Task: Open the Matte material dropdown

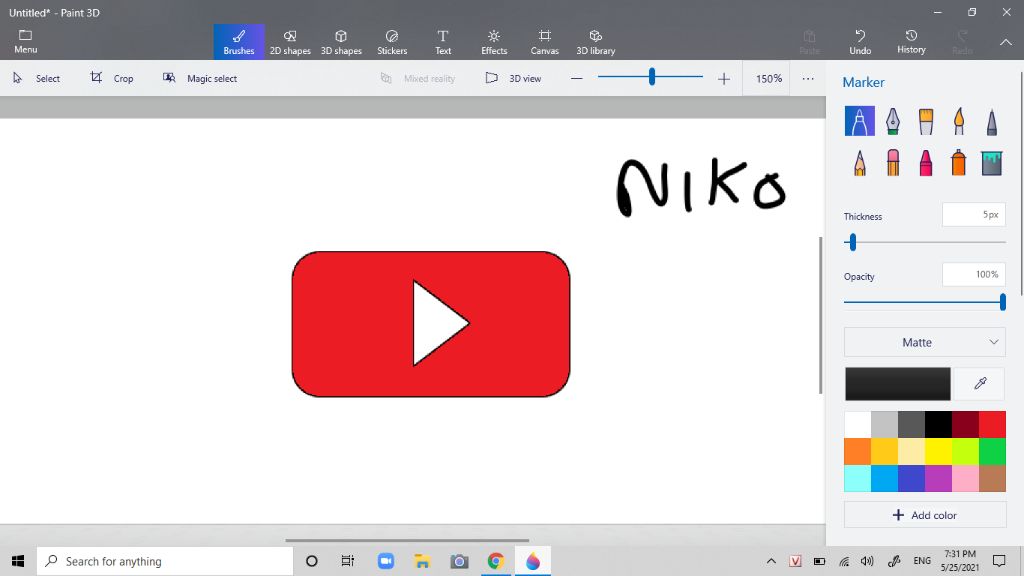Action: pyautogui.click(x=925, y=342)
